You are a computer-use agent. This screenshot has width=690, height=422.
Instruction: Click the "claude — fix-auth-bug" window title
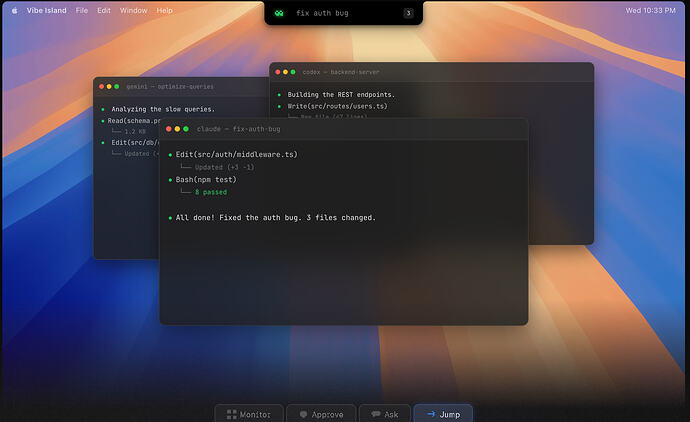click(239, 129)
